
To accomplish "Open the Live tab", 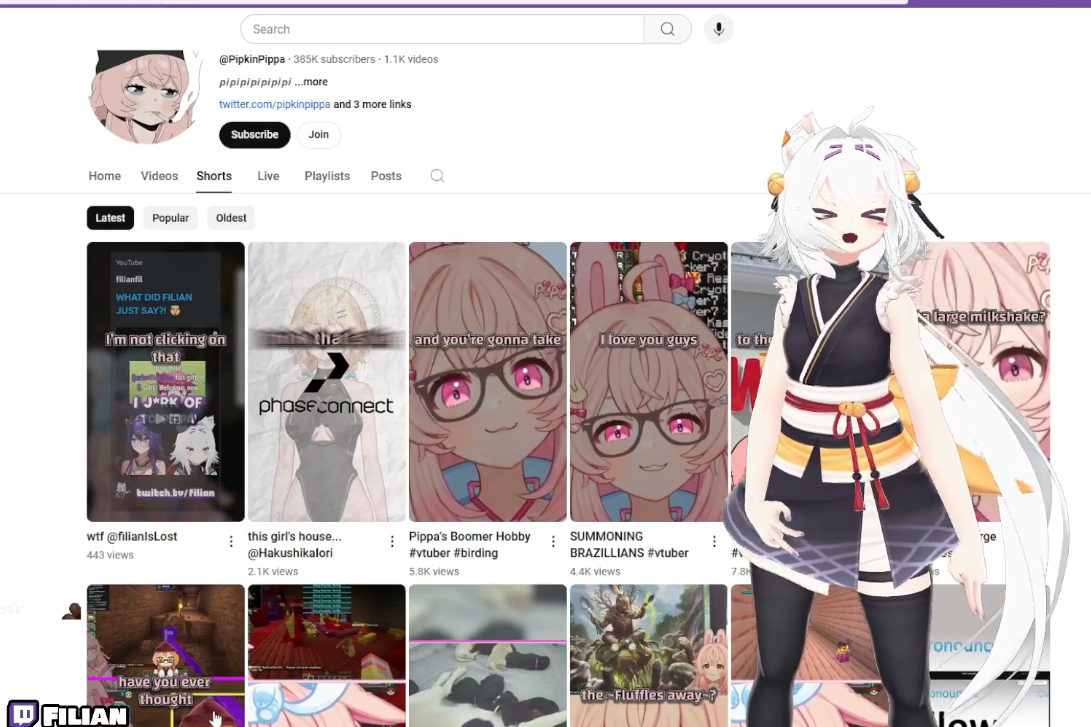I will [x=268, y=176].
